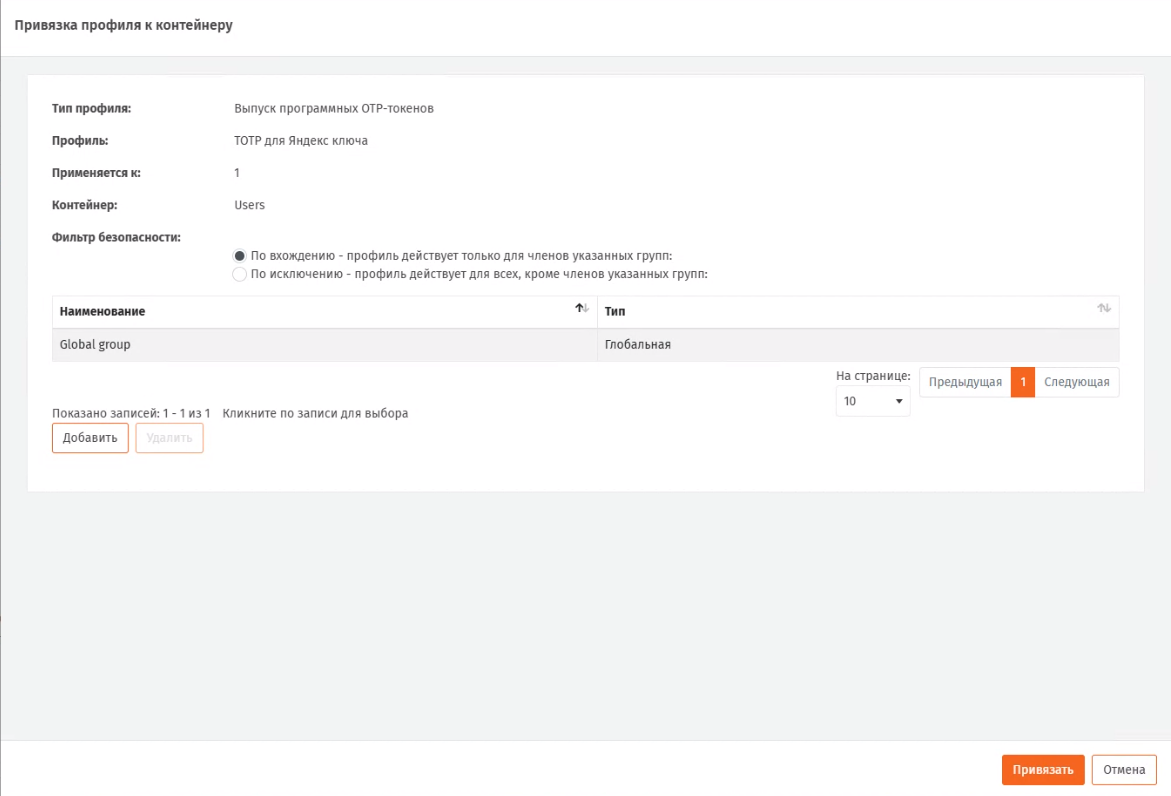The width and height of the screenshot is (1171, 796).
Task: Click the 'Привязка профиля к контейнеру' dialog title
Action: click(123, 25)
